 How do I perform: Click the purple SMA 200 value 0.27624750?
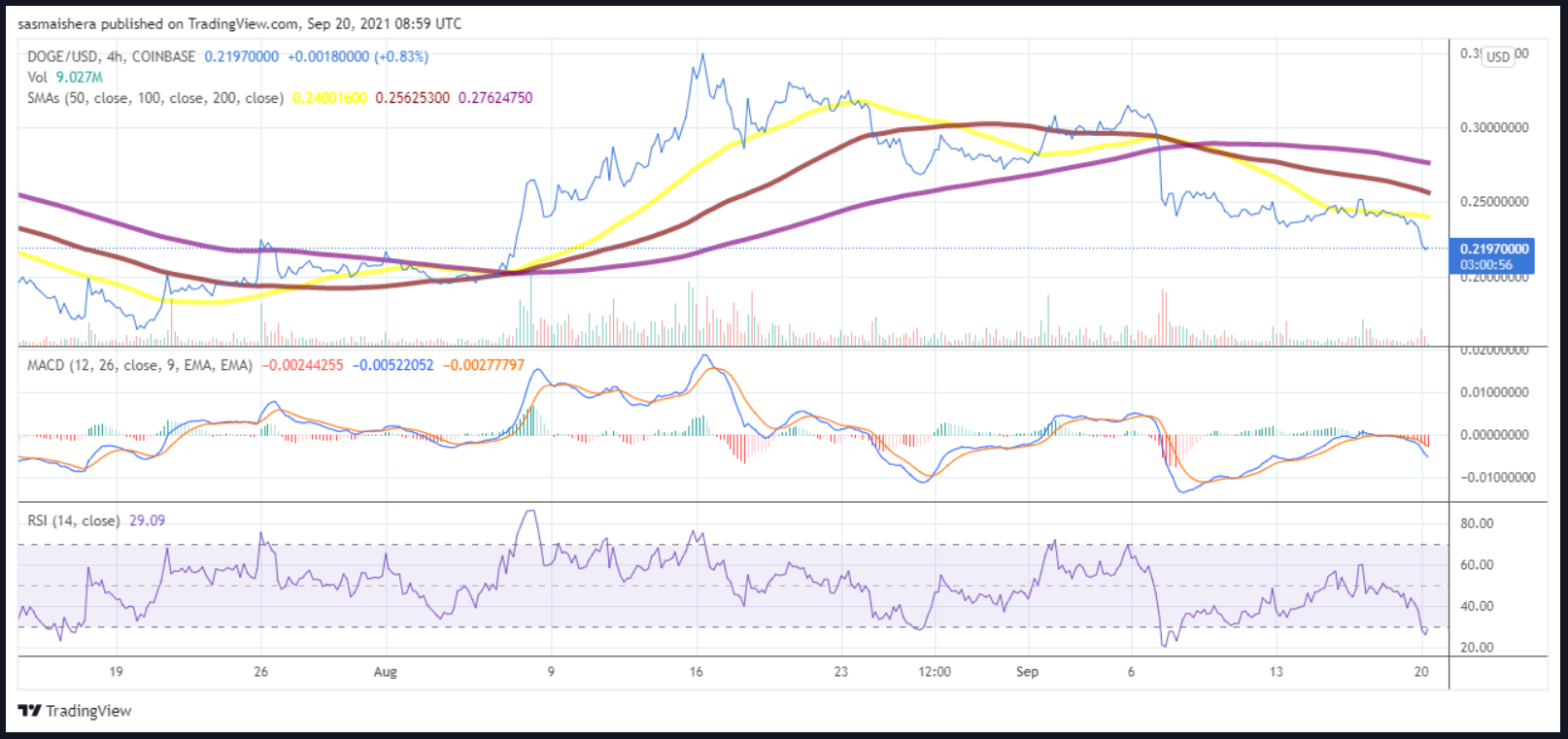[x=495, y=98]
